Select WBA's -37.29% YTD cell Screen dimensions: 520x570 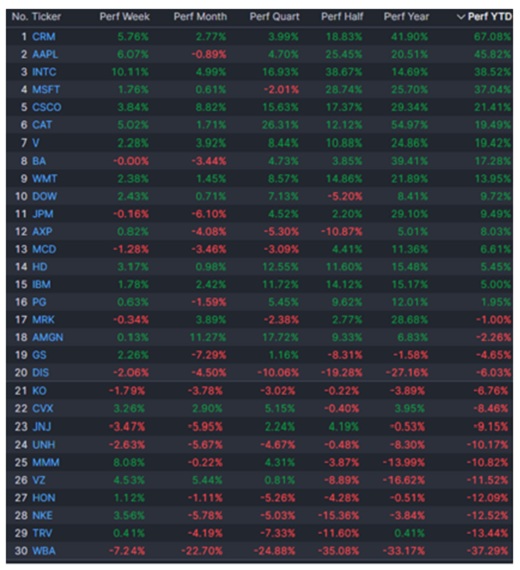487,551
